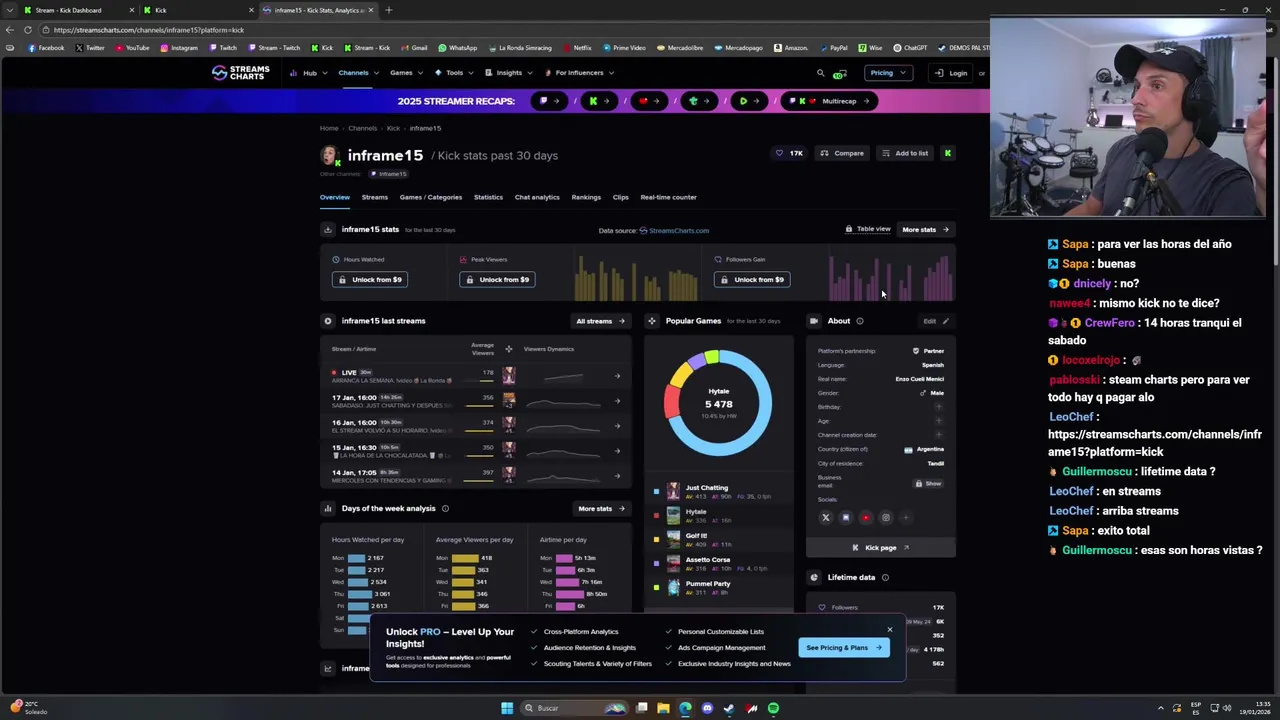Open the arrow for the LIVE stream row

617,376
